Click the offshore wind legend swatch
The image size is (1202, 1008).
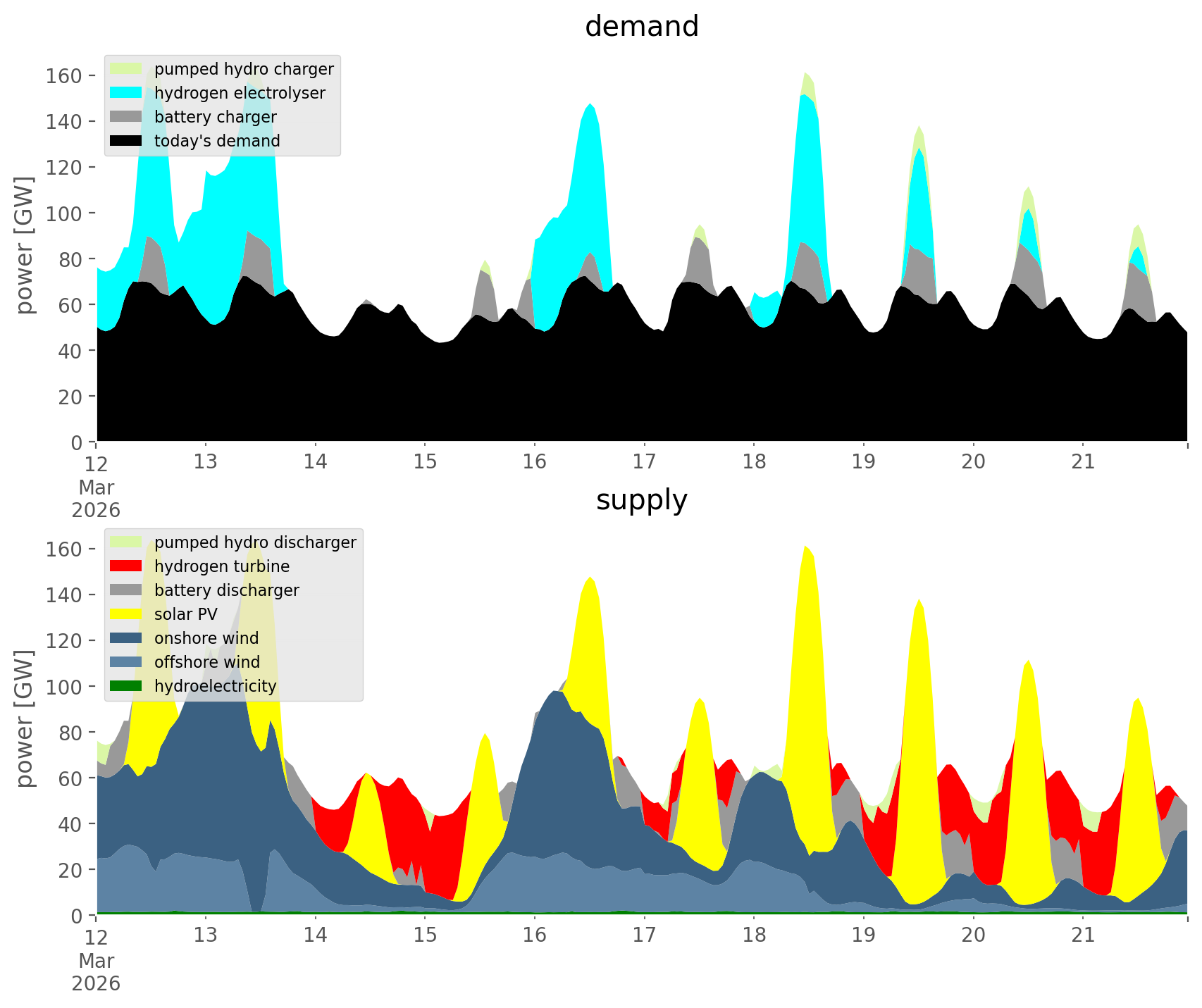[x=127, y=662]
